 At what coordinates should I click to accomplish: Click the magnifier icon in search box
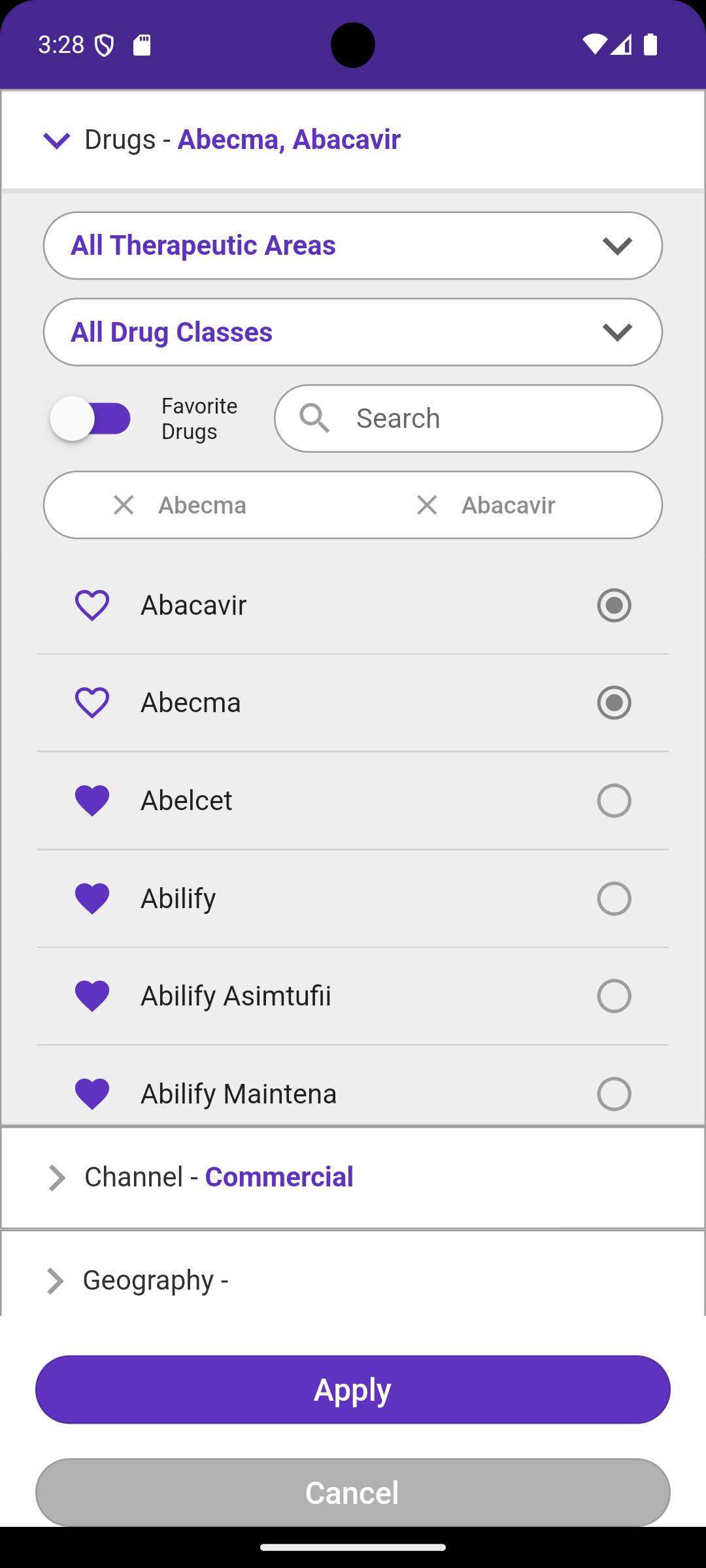(x=314, y=418)
